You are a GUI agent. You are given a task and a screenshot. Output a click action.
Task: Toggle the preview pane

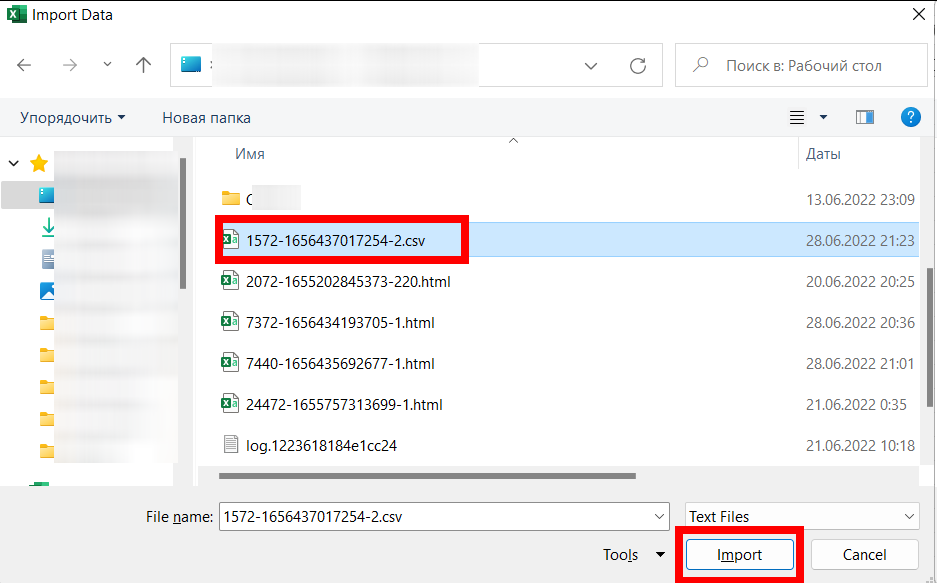[x=865, y=117]
